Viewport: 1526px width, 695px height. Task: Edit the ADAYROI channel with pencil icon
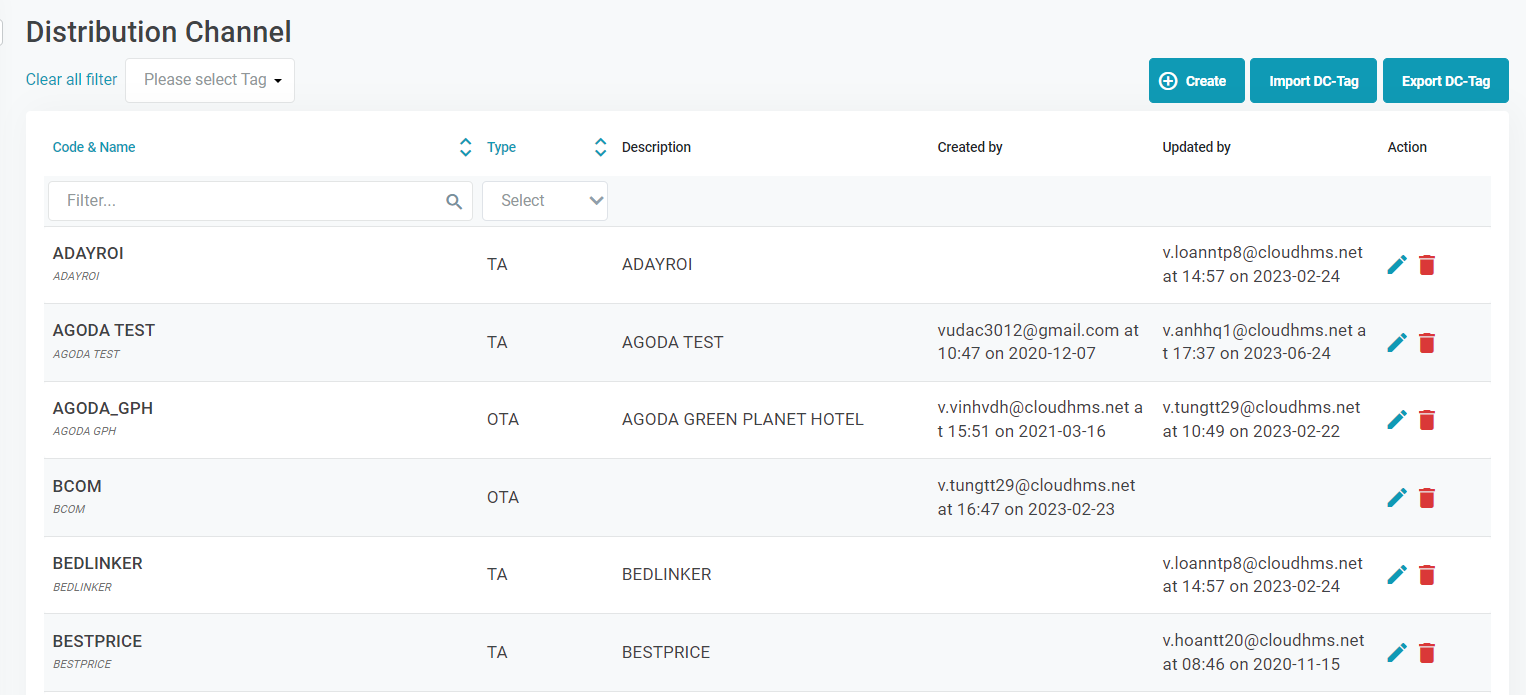click(x=1397, y=265)
